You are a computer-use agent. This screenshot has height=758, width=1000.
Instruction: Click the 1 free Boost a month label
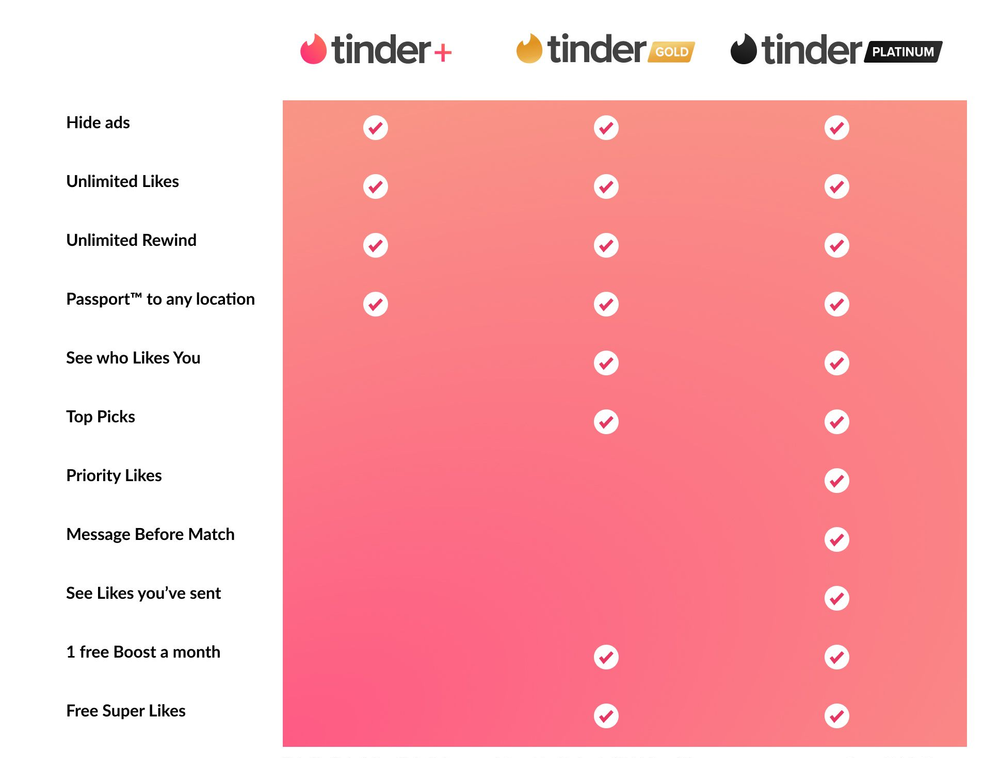pyautogui.click(x=143, y=652)
